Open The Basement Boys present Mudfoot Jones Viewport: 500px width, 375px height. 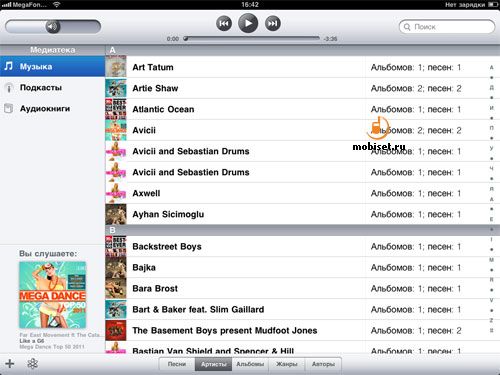pyautogui.click(x=303, y=330)
